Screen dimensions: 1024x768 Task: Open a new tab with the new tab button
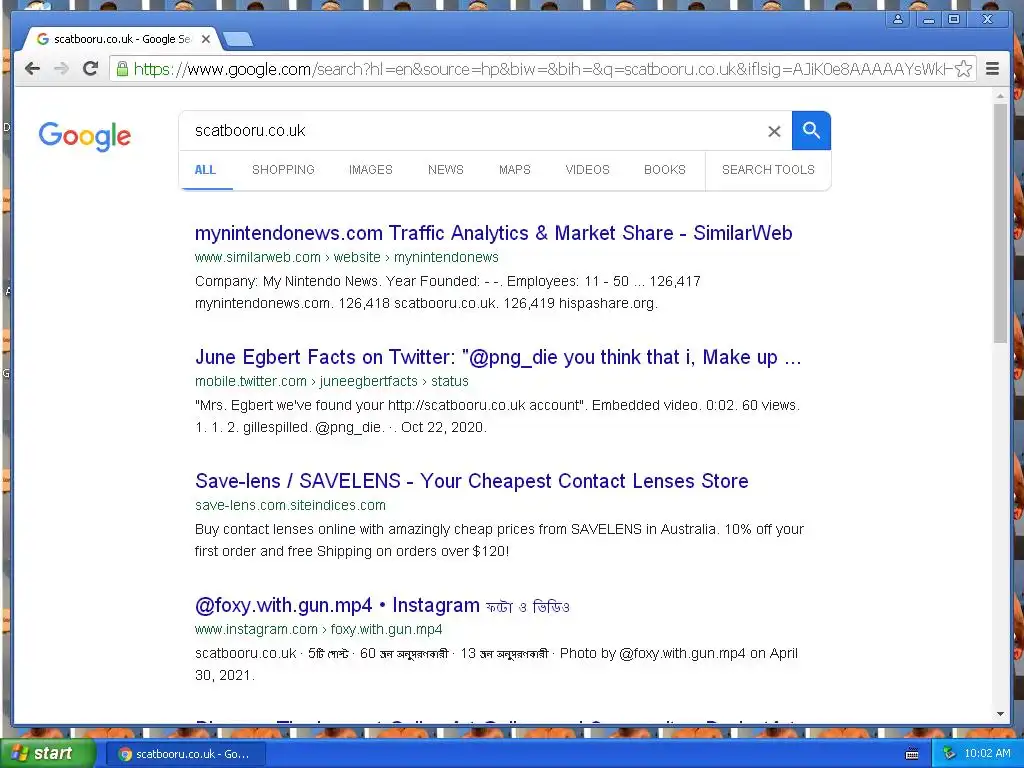238,40
